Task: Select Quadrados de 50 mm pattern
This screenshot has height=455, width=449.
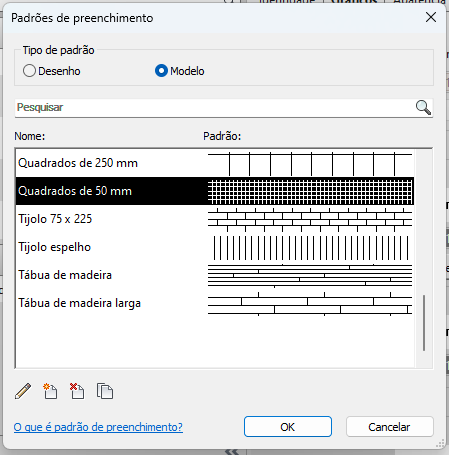Action: tap(215, 191)
